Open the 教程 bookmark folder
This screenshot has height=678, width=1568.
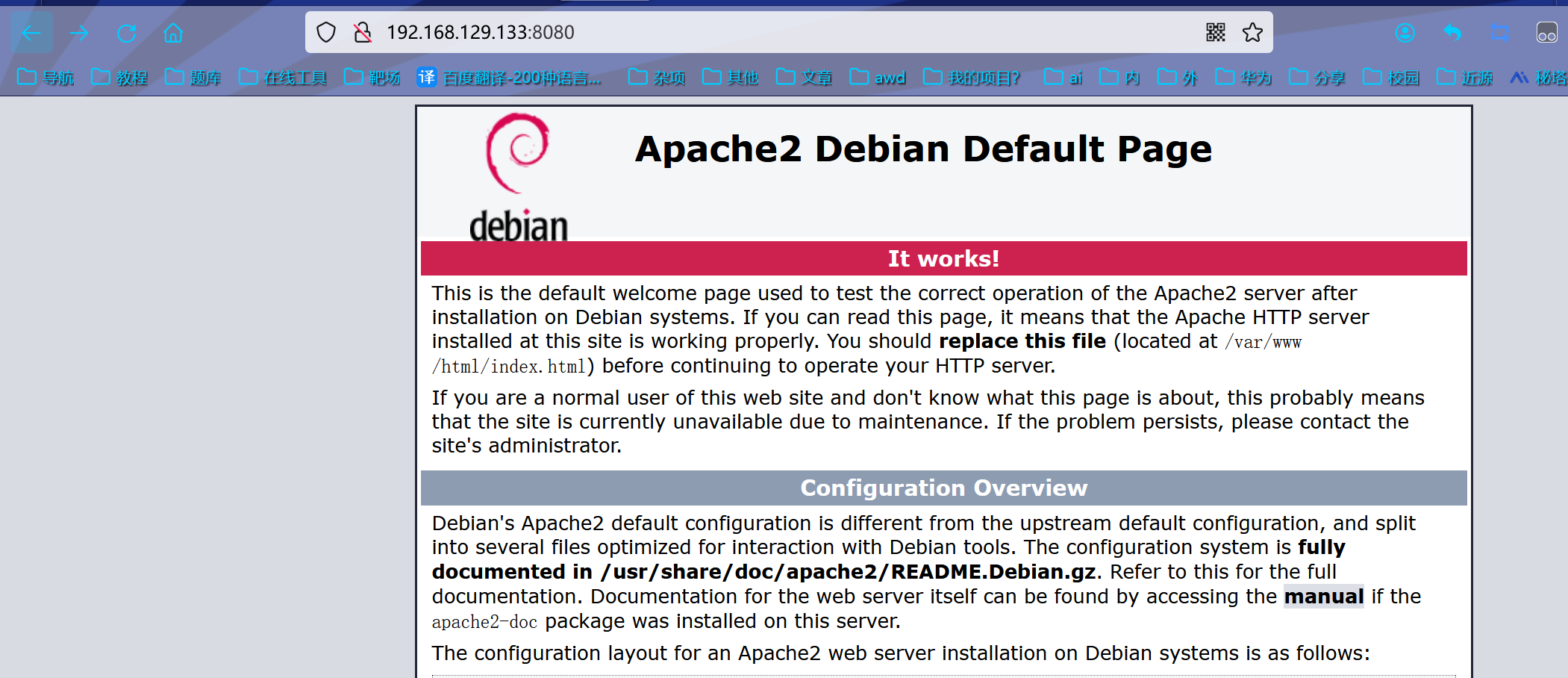[119, 77]
